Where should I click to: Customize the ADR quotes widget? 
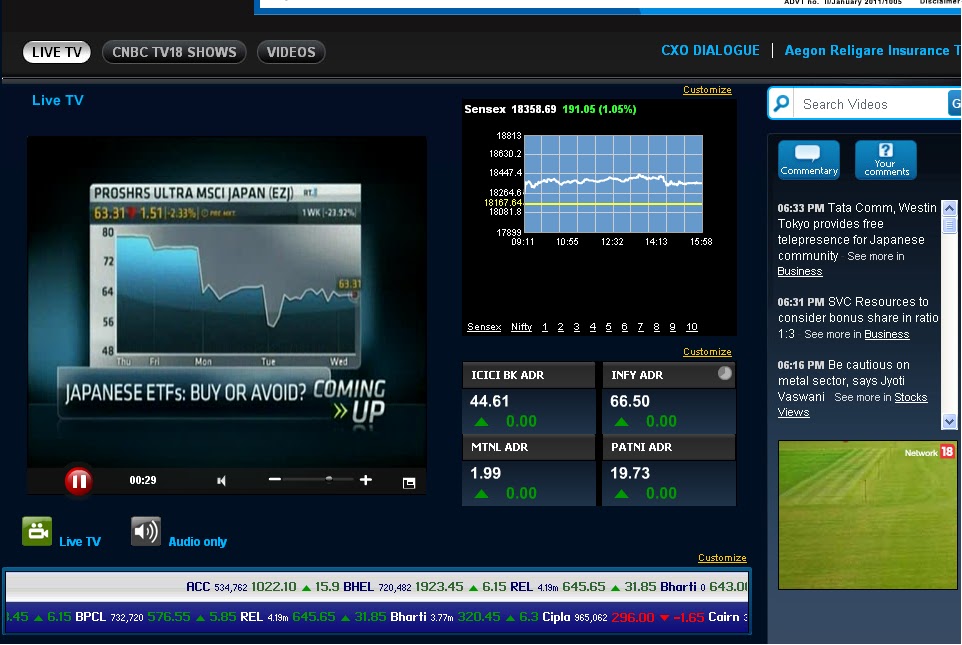coord(707,352)
